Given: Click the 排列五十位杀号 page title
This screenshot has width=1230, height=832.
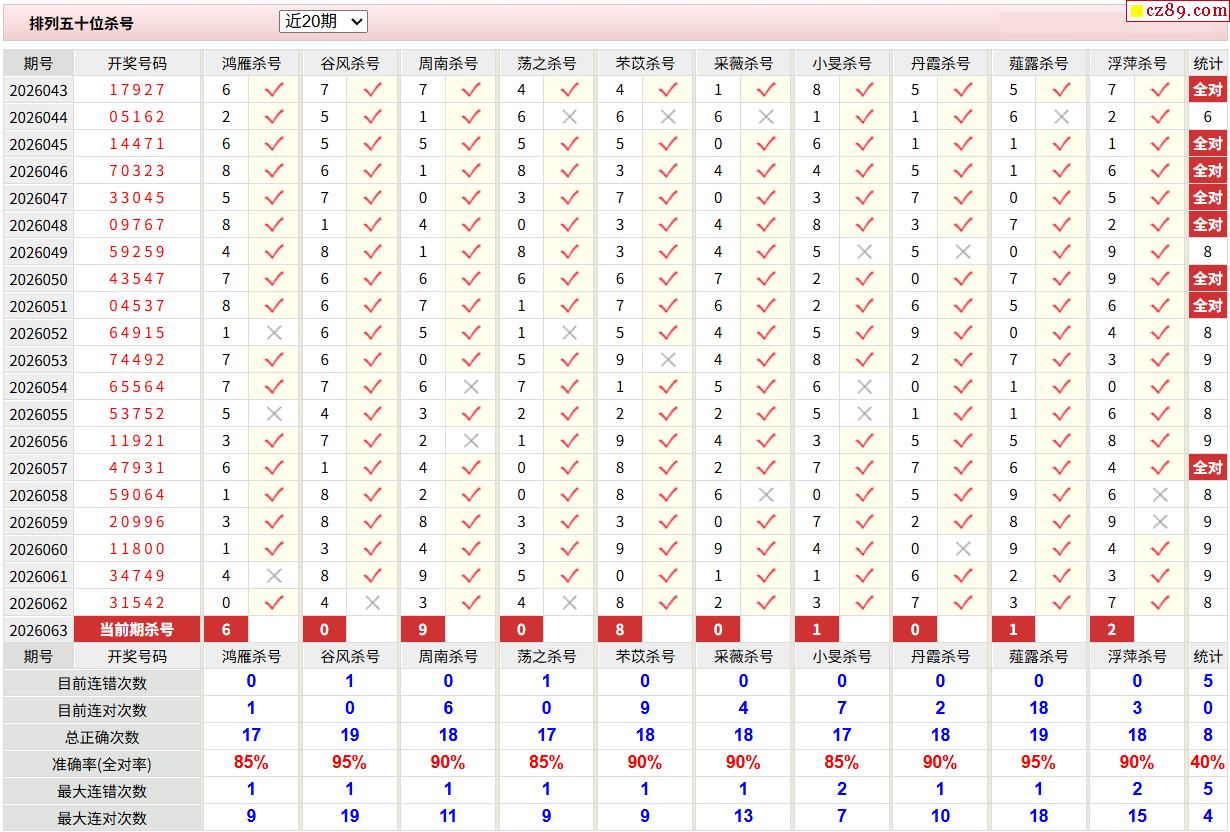Looking at the screenshot, I should 81,23.
